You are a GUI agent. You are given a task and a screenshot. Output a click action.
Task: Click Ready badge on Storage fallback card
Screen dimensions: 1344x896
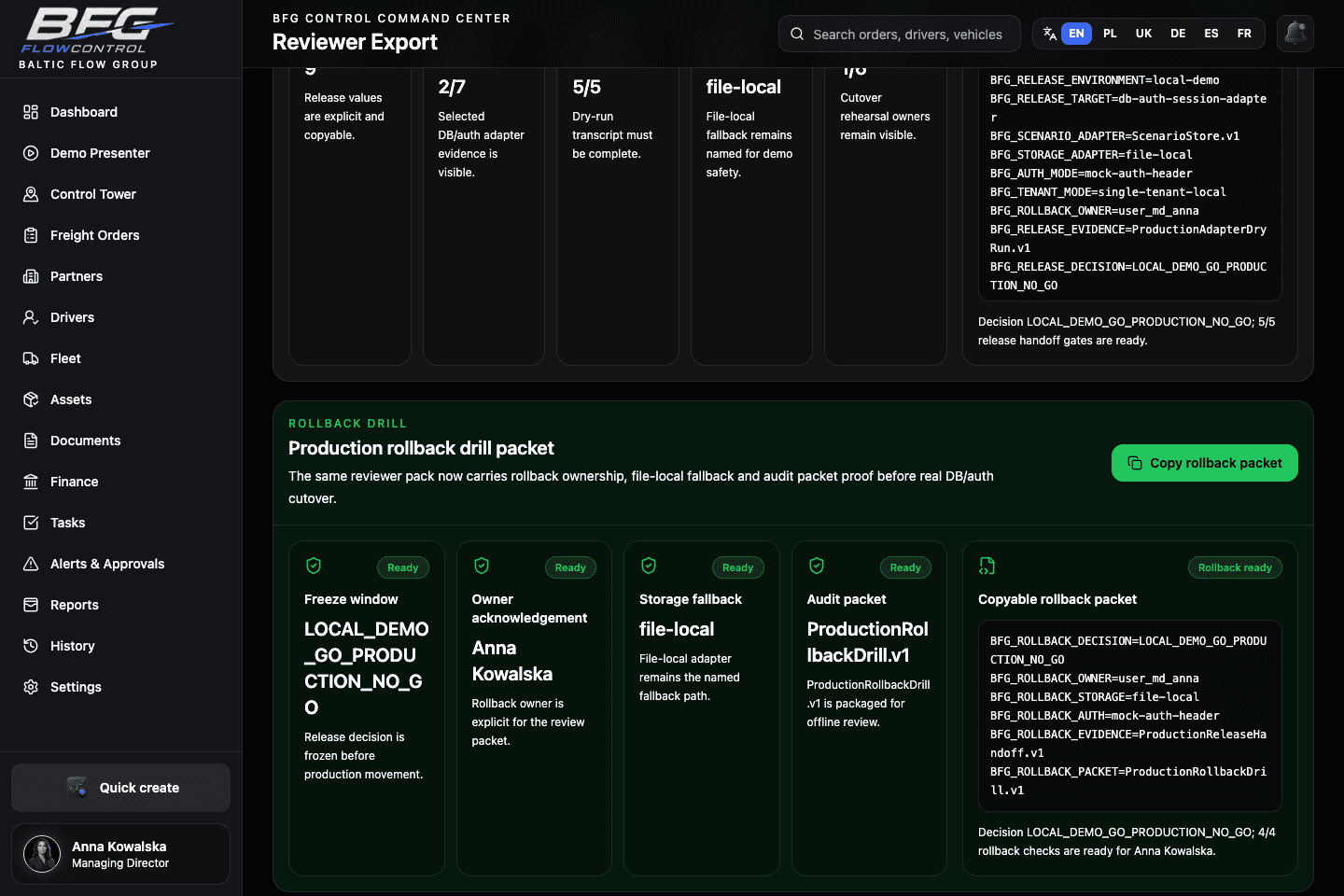pos(737,567)
